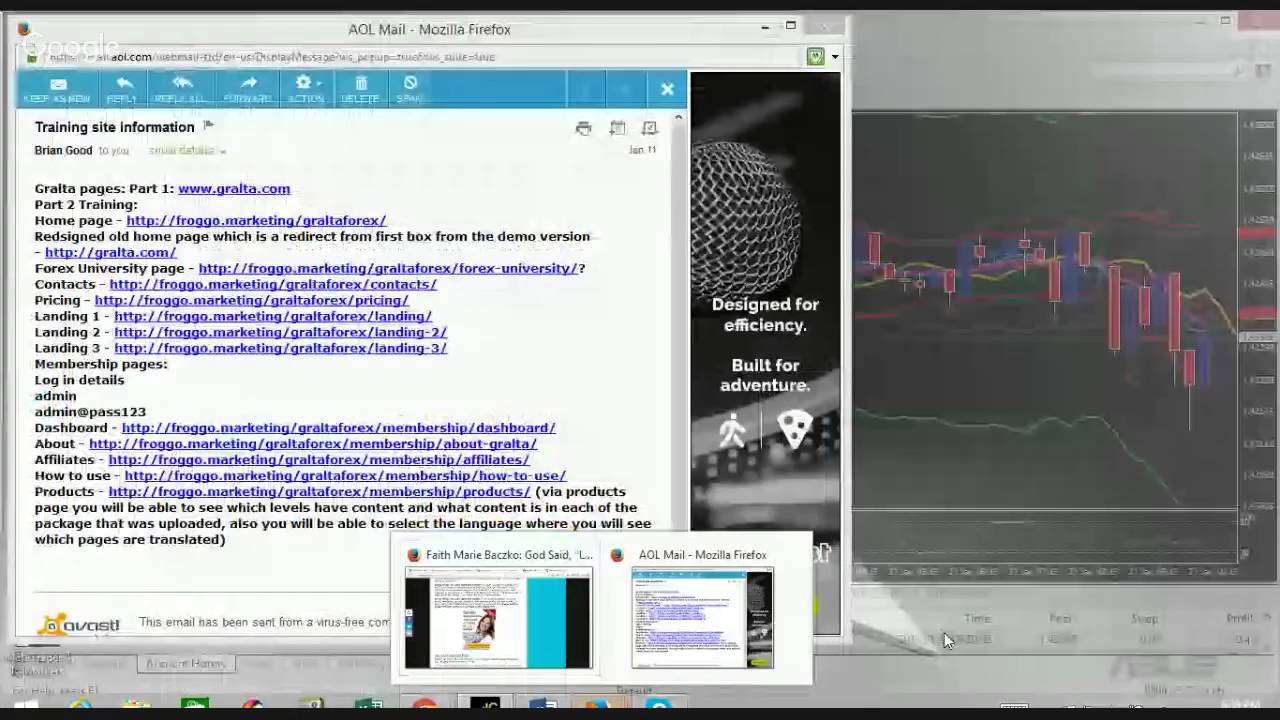
Task: Open the membership/how-to-use/ link
Action: click(345, 476)
